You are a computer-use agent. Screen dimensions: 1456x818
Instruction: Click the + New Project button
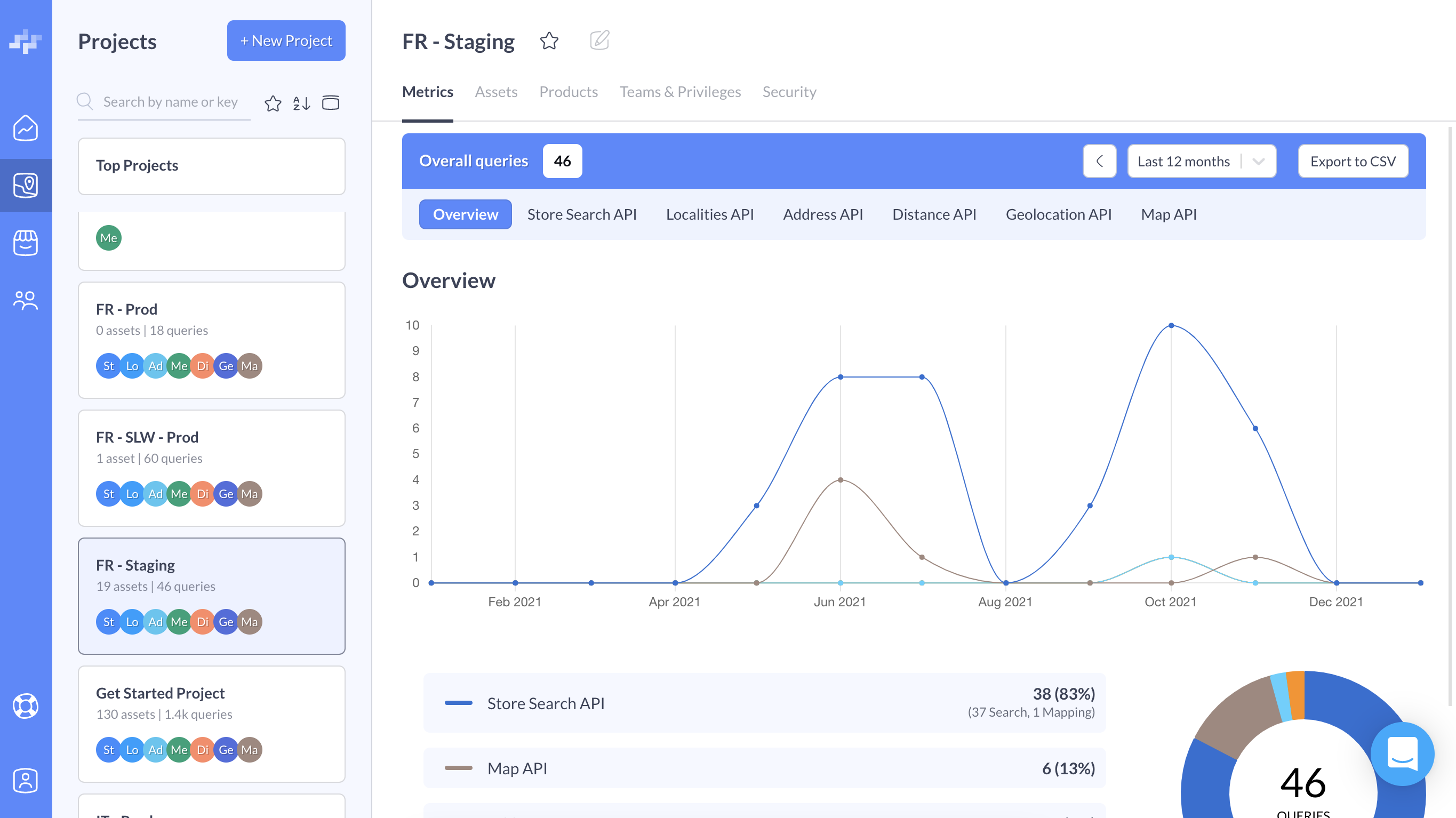(x=286, y=41)
